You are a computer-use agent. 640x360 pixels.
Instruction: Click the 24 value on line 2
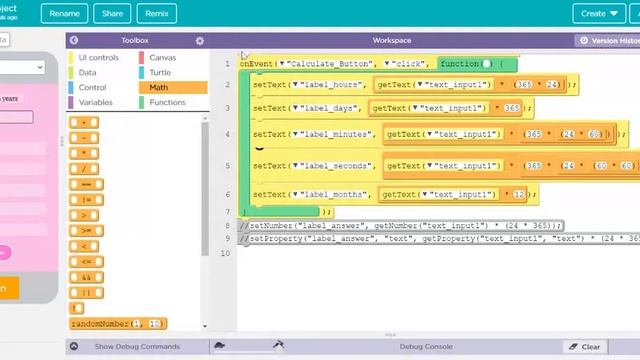pyautogui.click(x=551, y=84)
